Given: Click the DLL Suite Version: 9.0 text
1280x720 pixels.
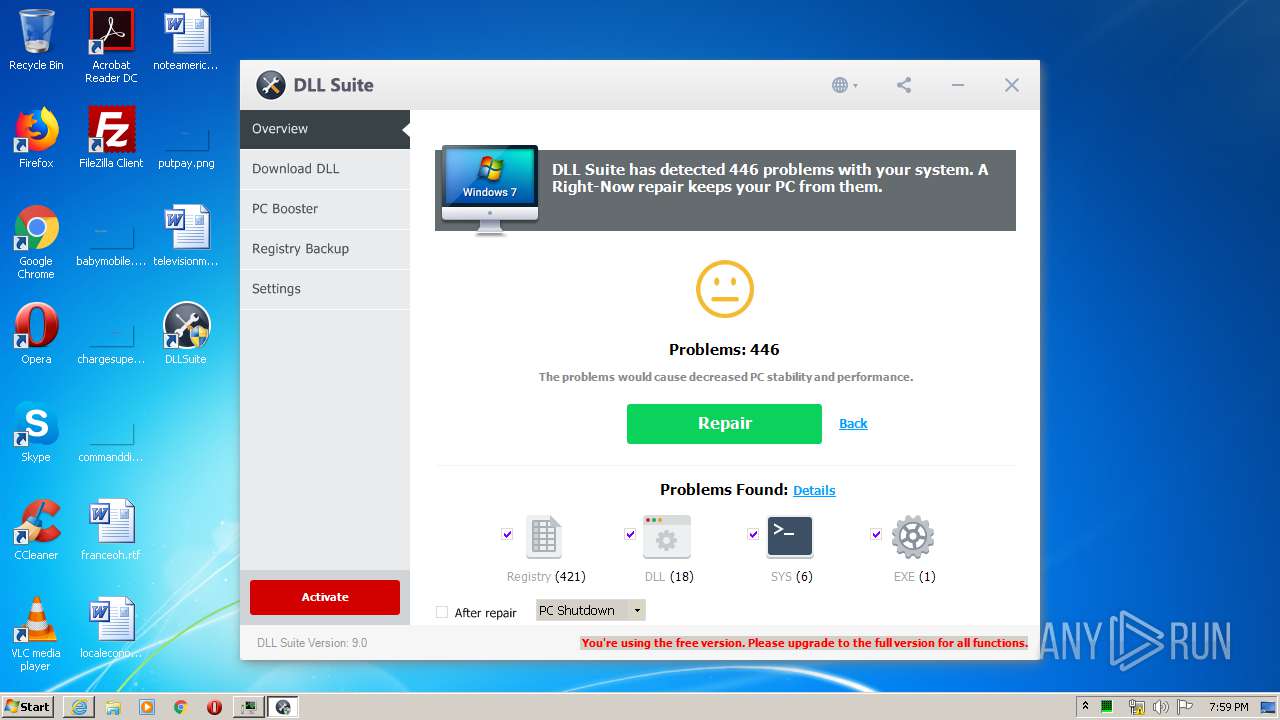Looking at the screenshot, I should (312, 643).
